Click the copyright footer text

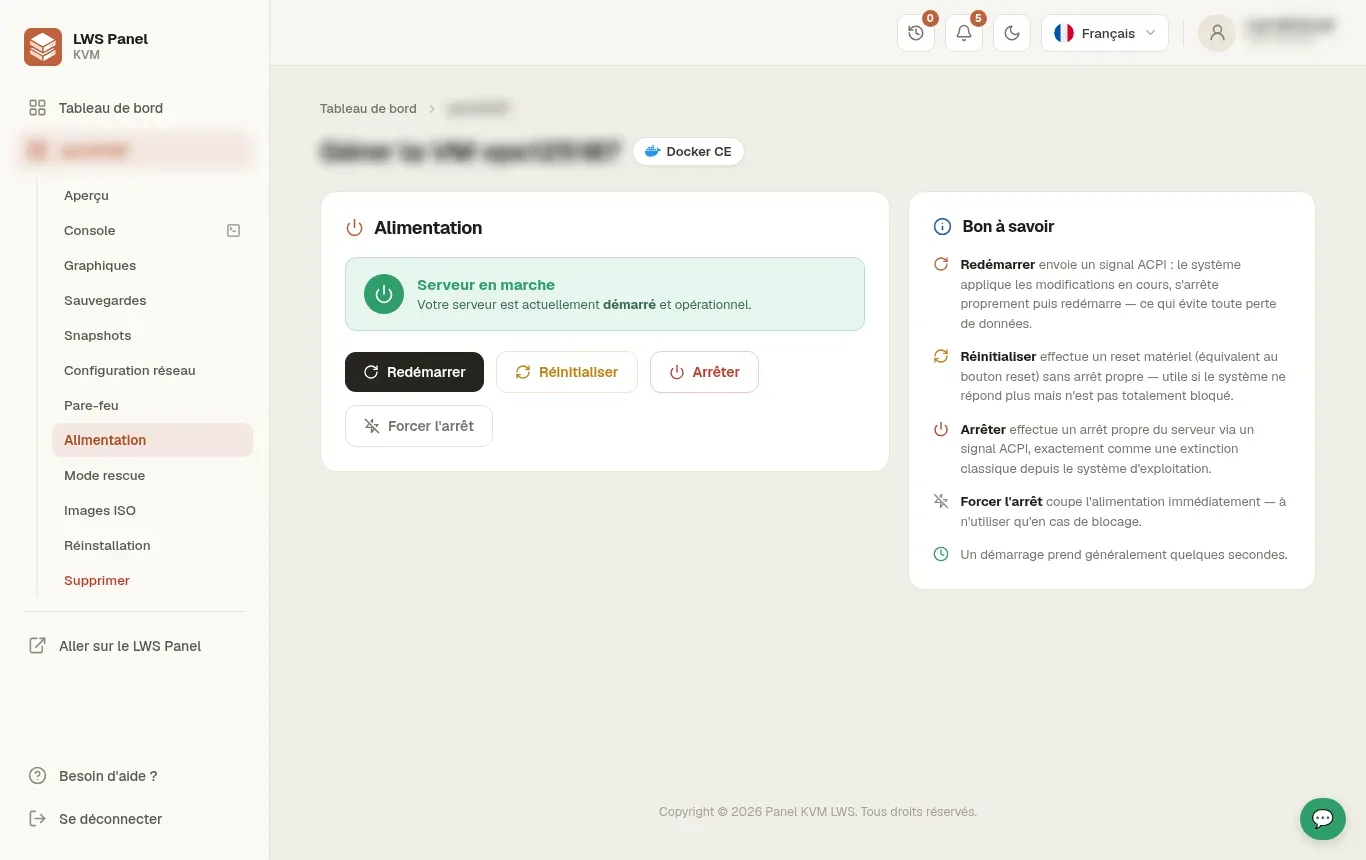point(818,812)
